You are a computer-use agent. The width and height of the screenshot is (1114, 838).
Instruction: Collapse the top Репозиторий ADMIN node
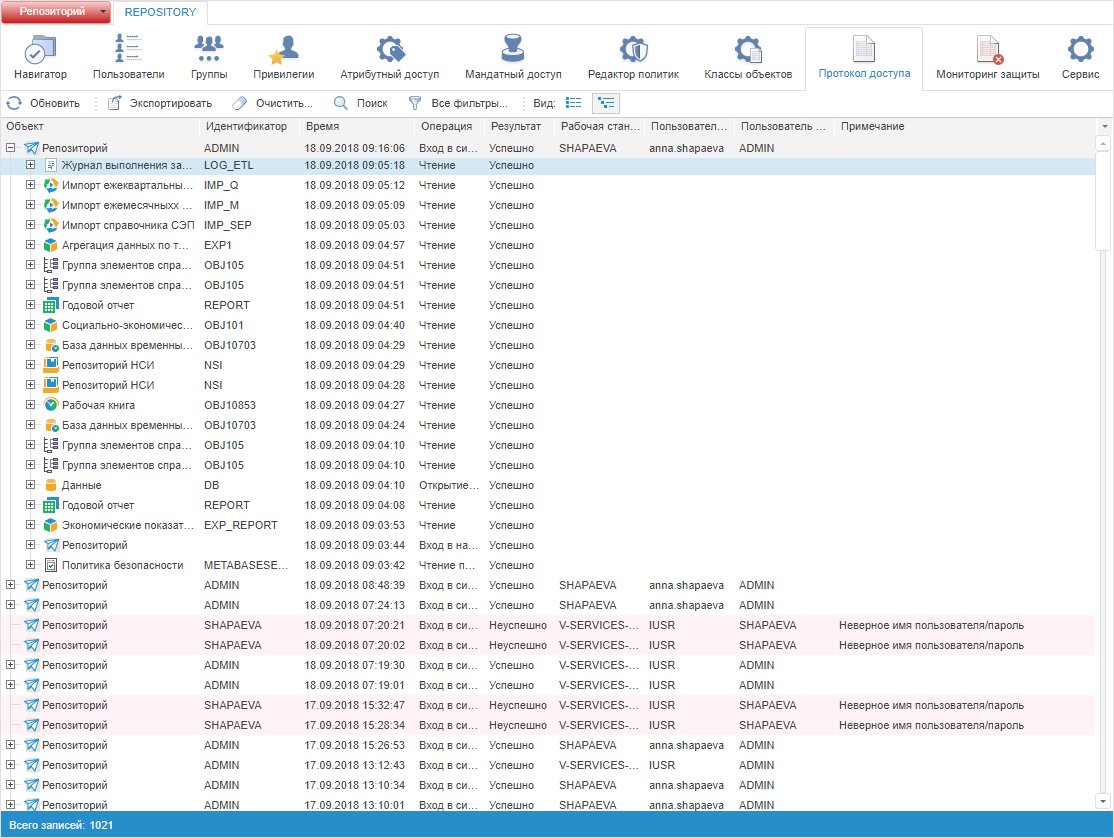11,148
